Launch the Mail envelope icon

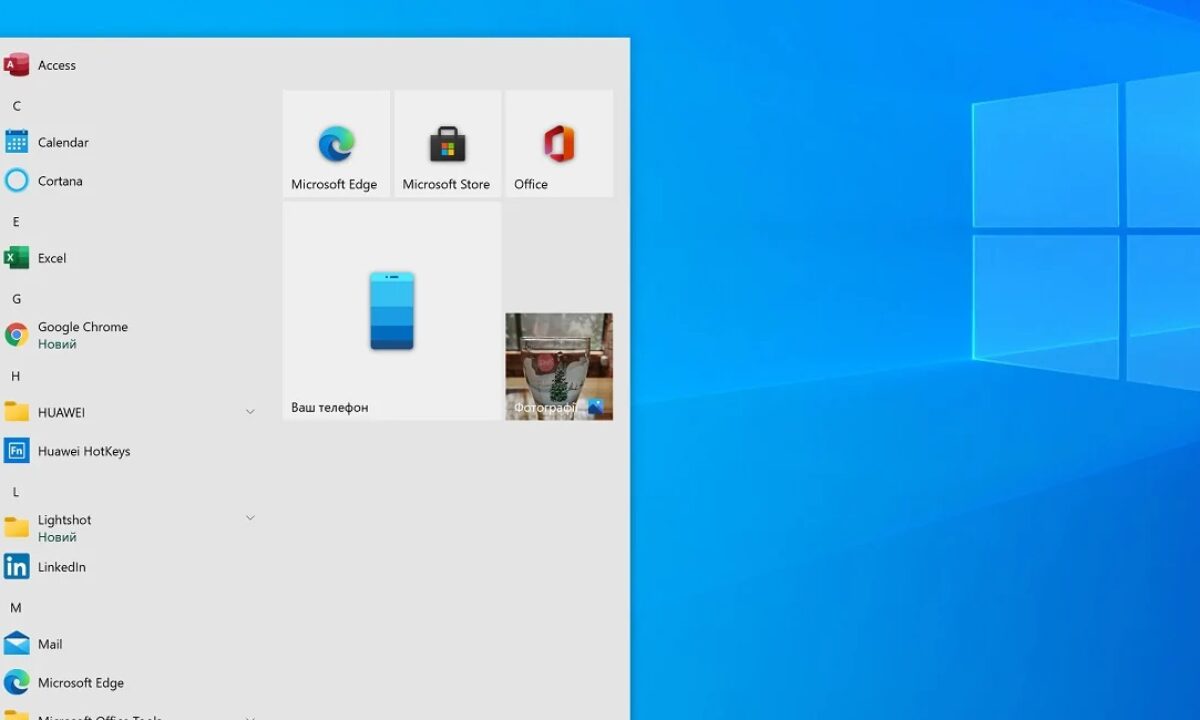point(16,644)
